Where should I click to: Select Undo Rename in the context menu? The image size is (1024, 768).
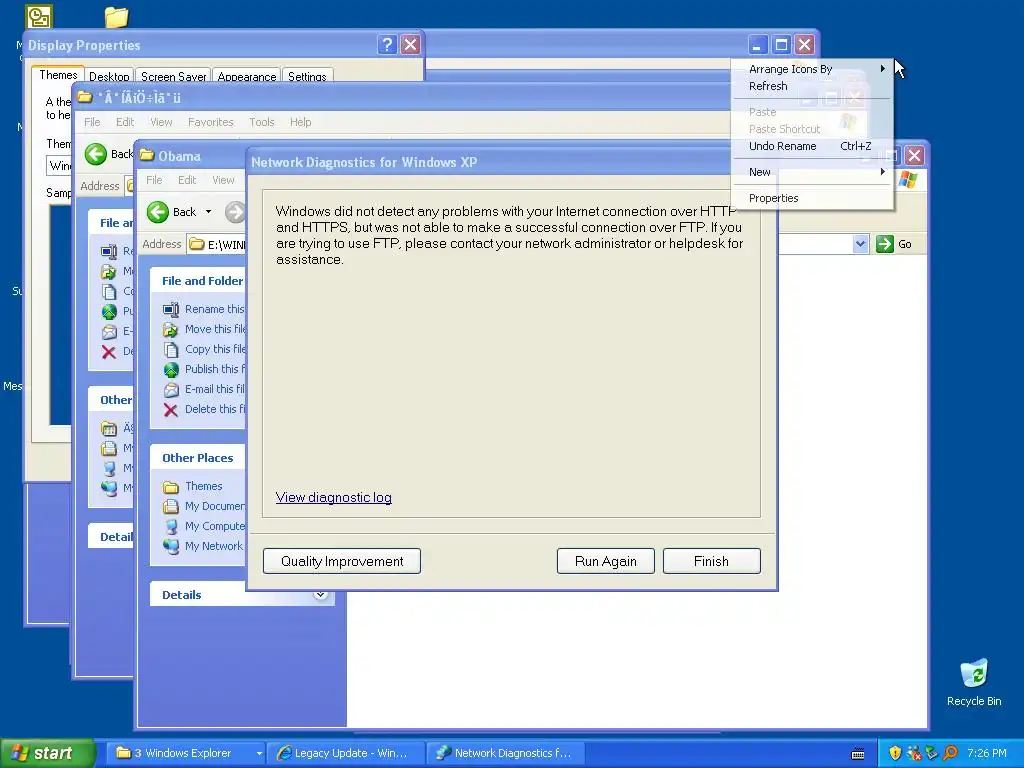coord(812,146)
